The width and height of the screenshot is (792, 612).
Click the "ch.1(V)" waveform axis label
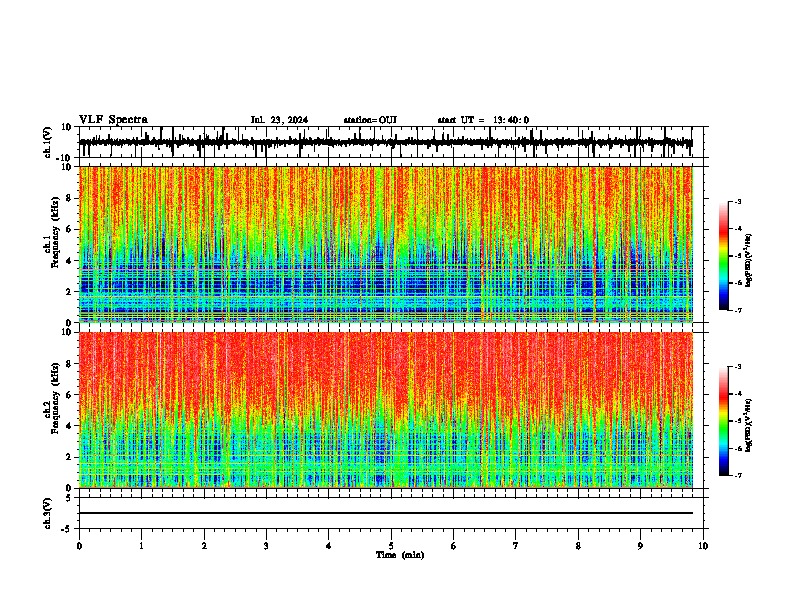48,142
